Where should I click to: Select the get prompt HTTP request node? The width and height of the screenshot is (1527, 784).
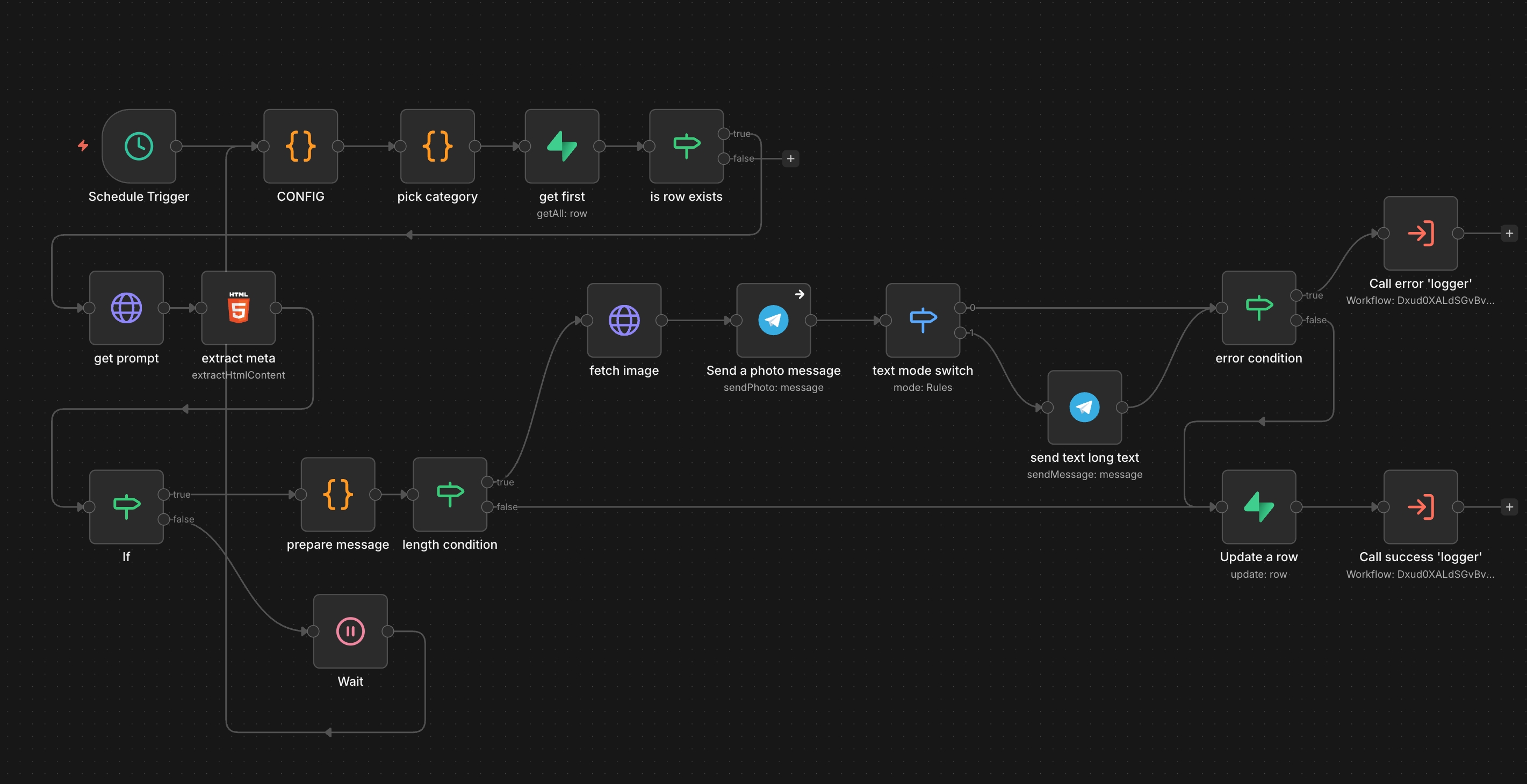pyautogui.click(x=126, y=308)
